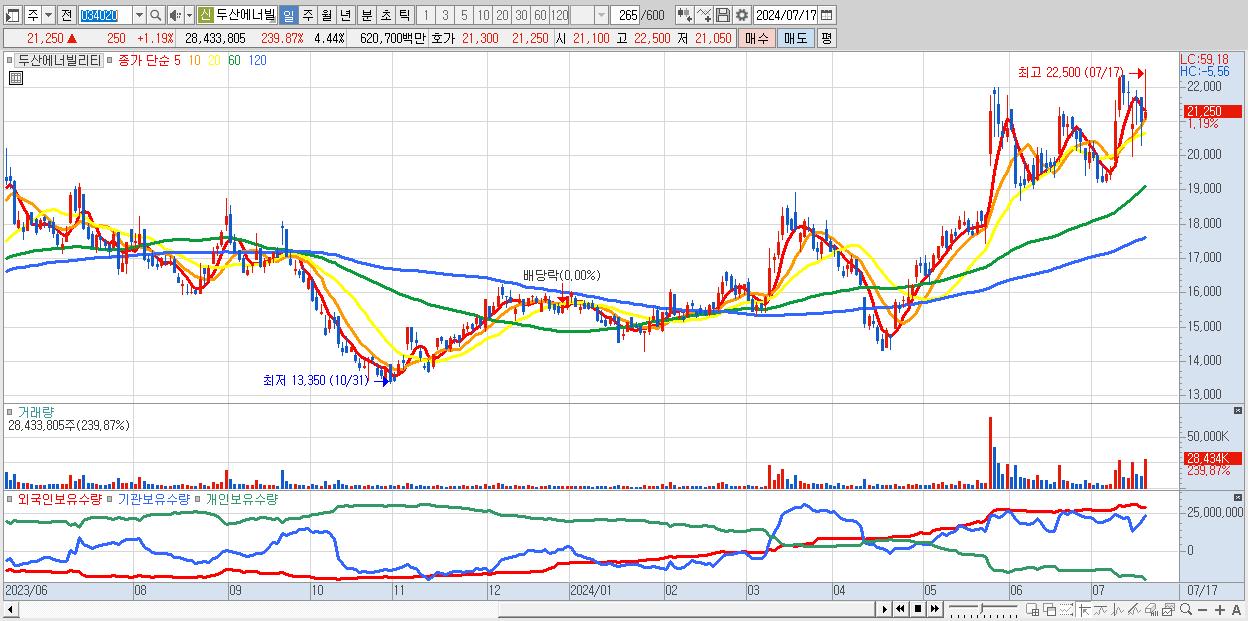Image resolution: width=1248 pixels, height=621 pixels.
Task: Click the stop button in bottom bar
Action: tap(918, 609)
